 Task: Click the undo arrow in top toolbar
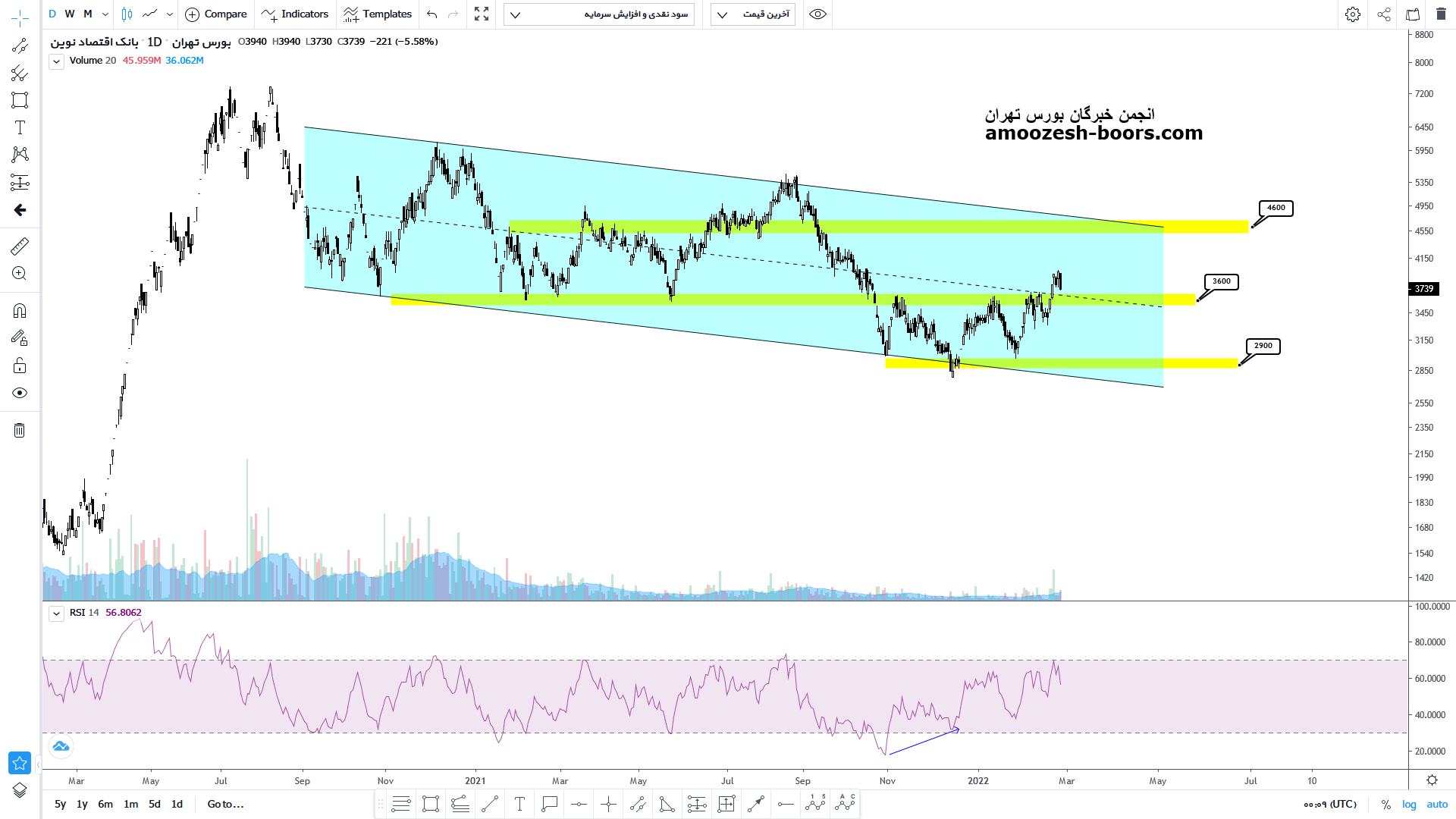[x=432, y=14]
